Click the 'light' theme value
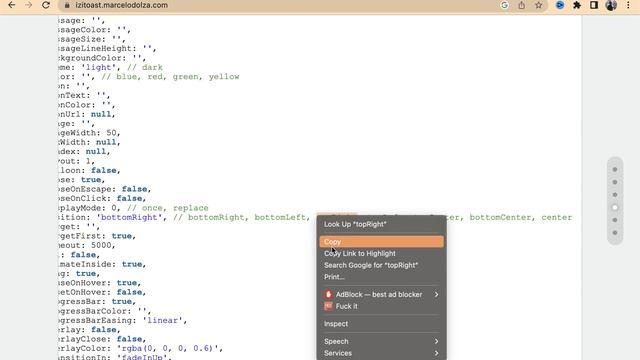Screen dimensions: 640x360 [x=98, y=67]
